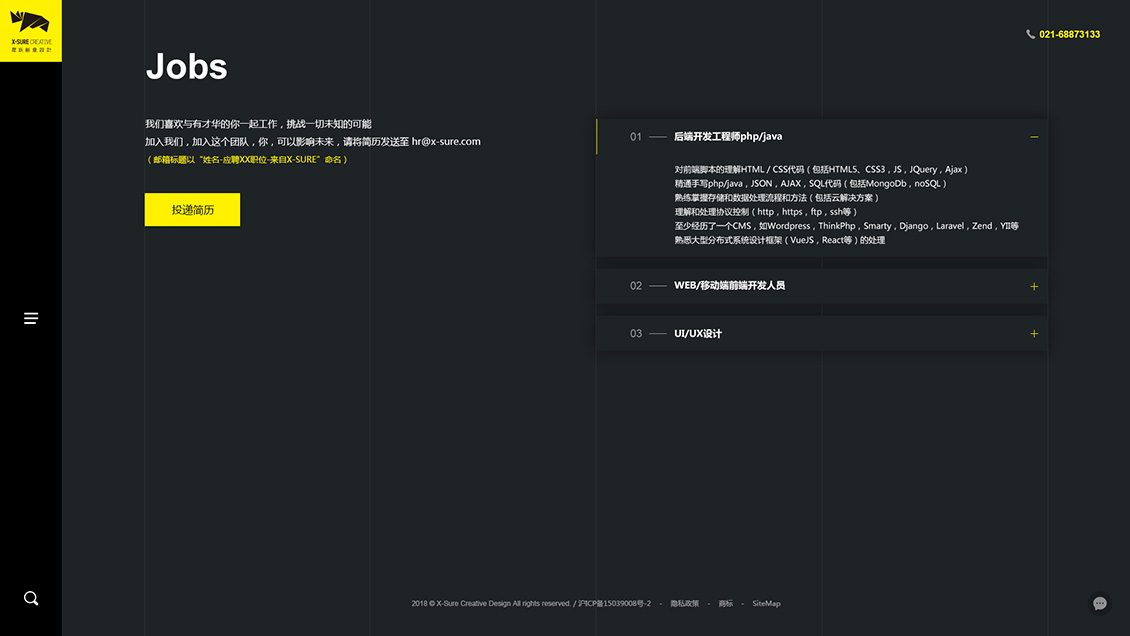Open the chat bubble widget
The image size is (1130, 636).
coord(1100,603)
